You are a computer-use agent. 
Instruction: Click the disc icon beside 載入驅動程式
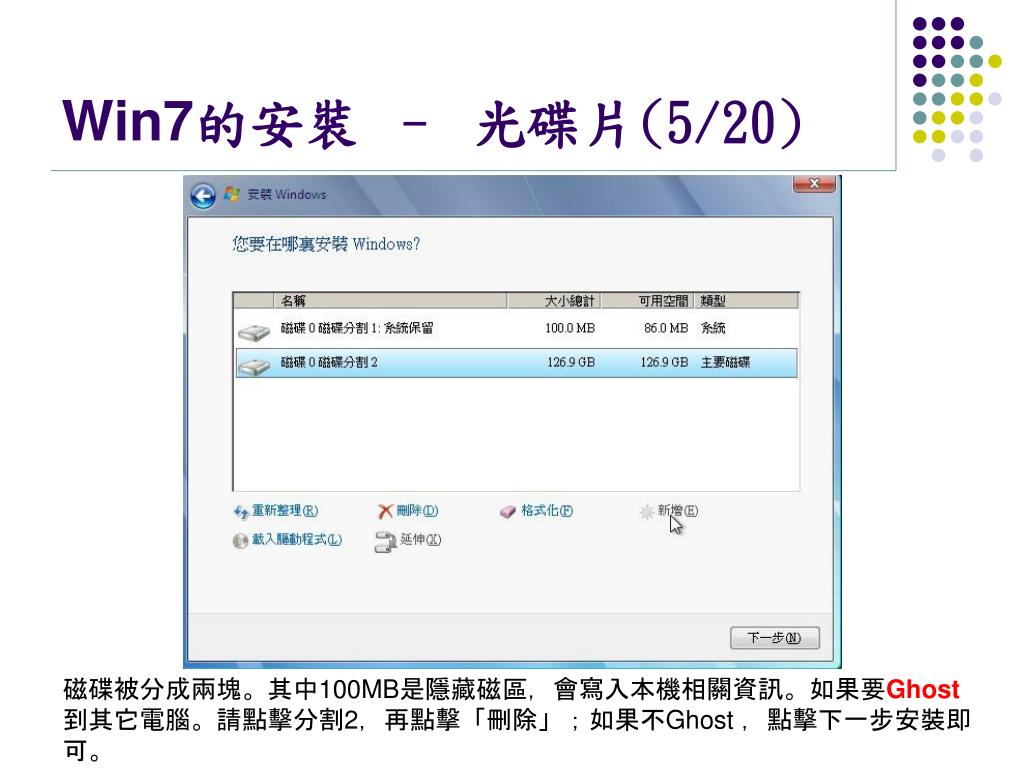(x=240, y=541)
